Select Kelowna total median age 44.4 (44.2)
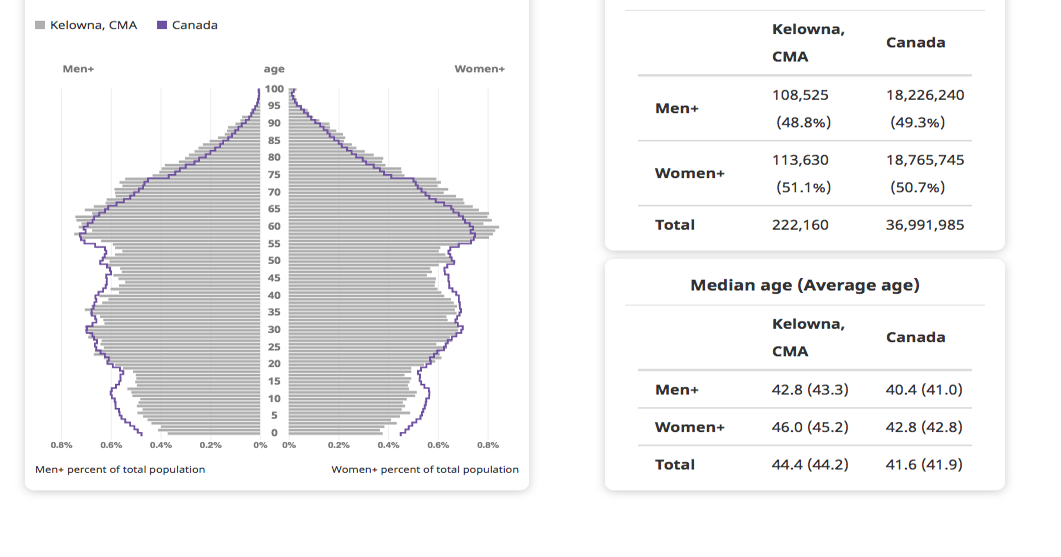 (810, 464)
